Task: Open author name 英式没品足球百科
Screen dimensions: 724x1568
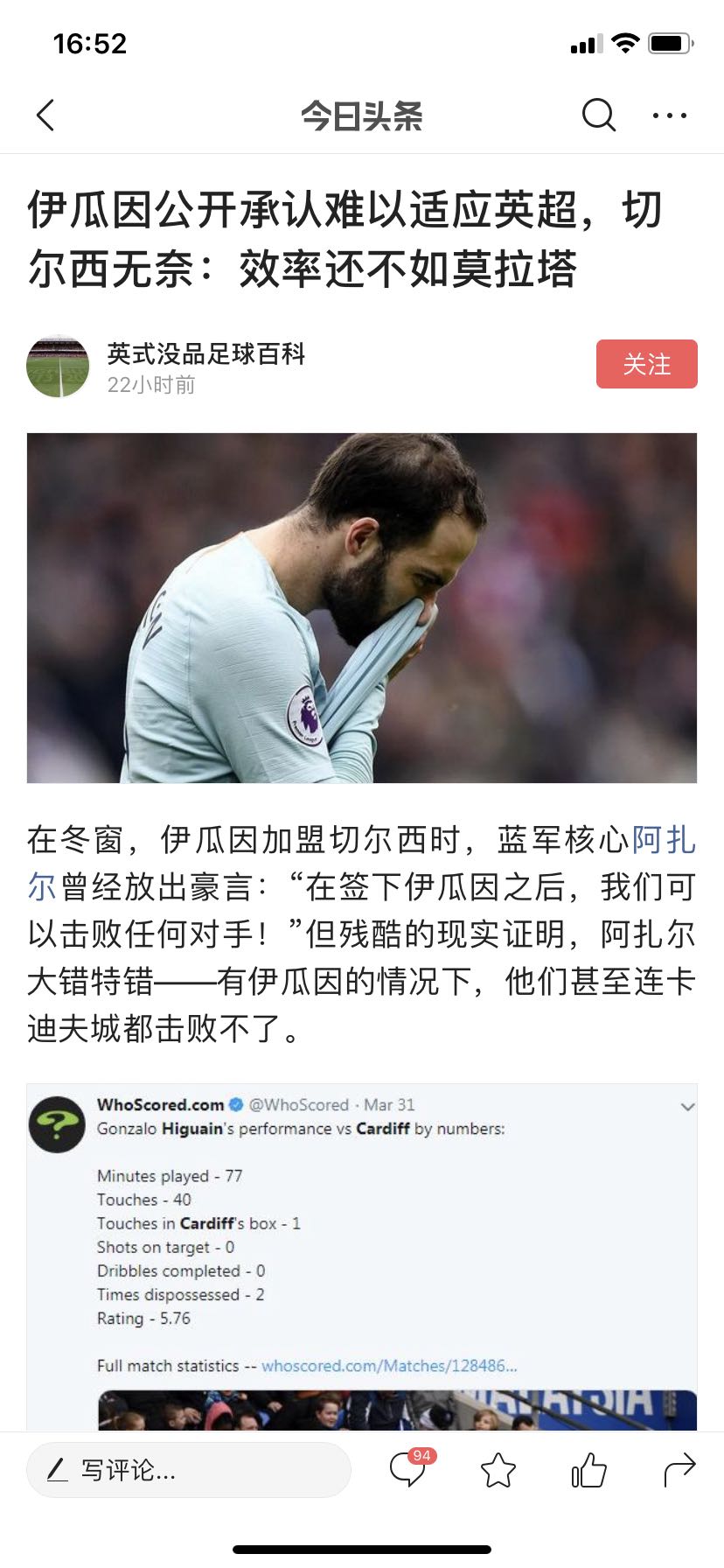Action: point(206,353)
